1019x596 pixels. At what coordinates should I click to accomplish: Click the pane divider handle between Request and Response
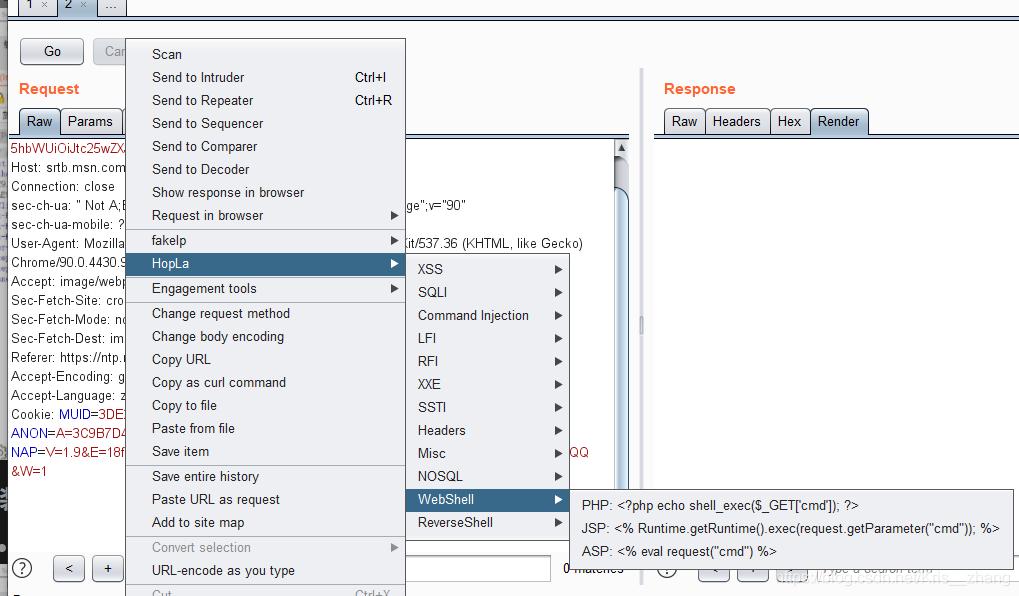pyautogui.click(x=641, y=325)
